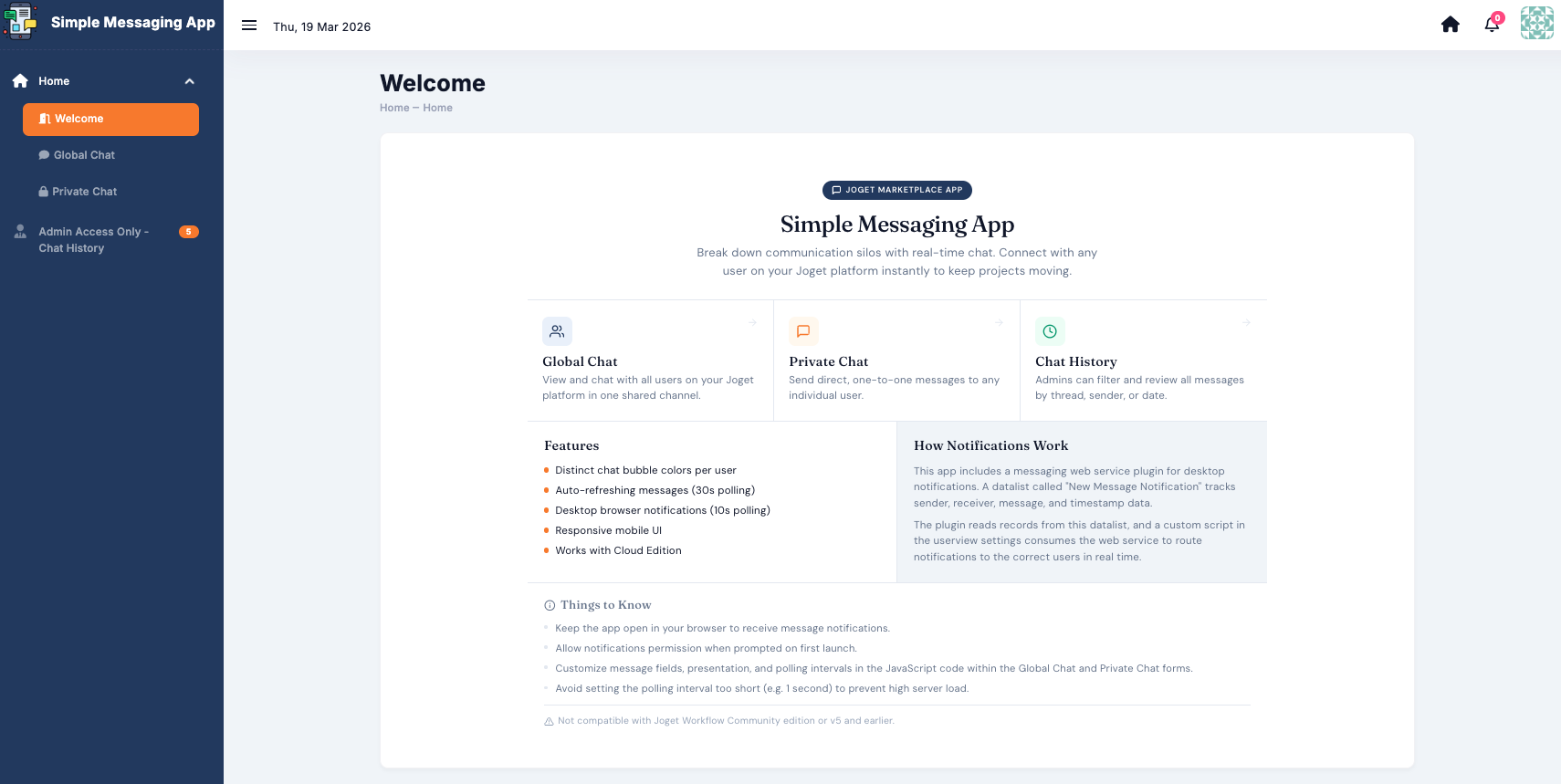Screen dimensions: 1561x784
Task: Click the Simple Messaging App logo icon
Action: pyautogui.click(x=20, y=22)
